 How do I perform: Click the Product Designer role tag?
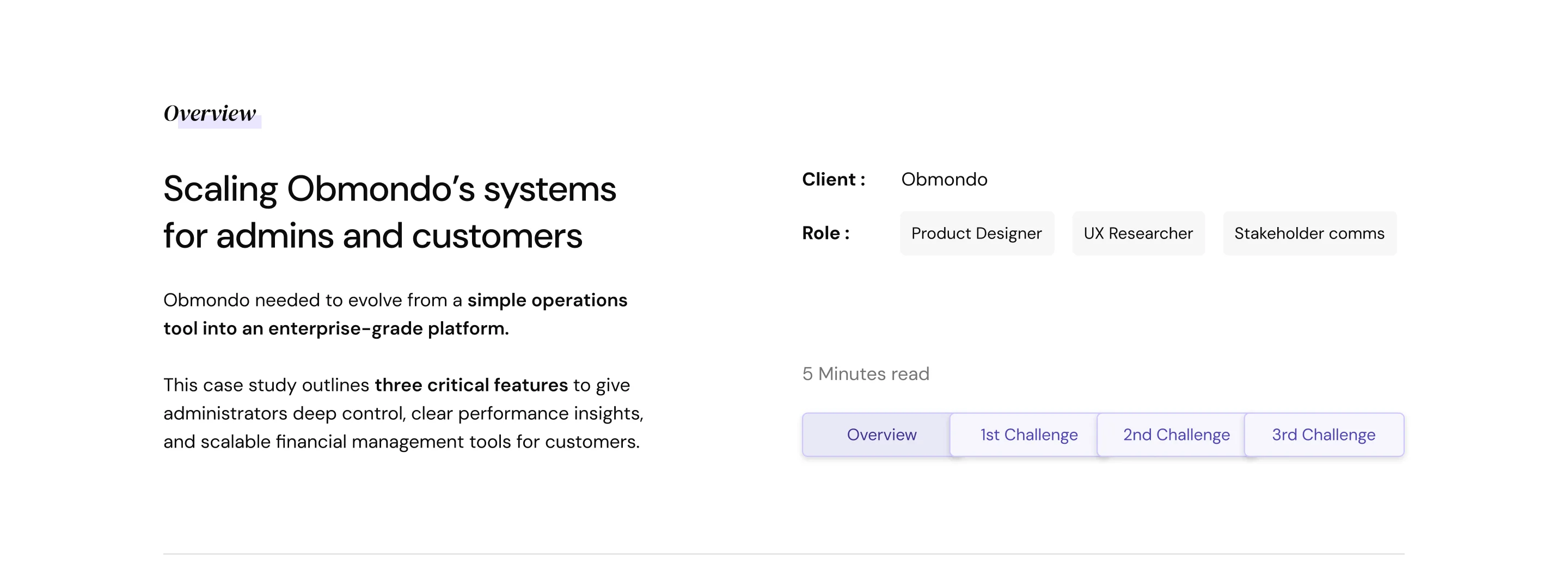coord(977,233)
